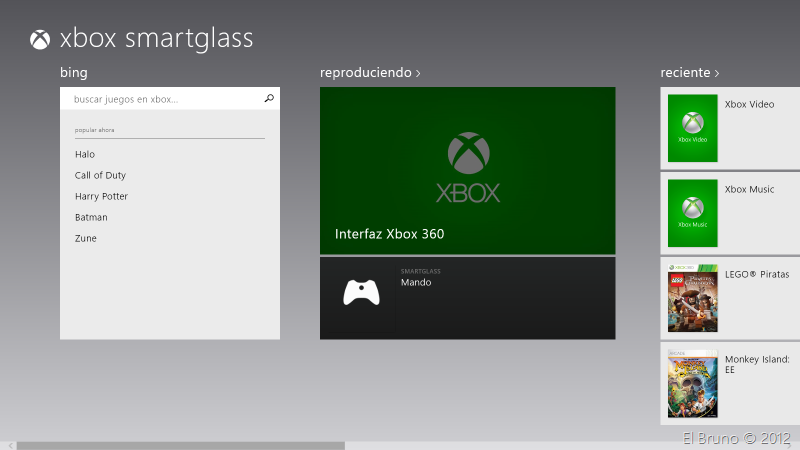Image resolution: width=800 pixels, height=450 pixels.
Task: Click the horizontal scrollbar thumb
Action: (x=180, y=445)
